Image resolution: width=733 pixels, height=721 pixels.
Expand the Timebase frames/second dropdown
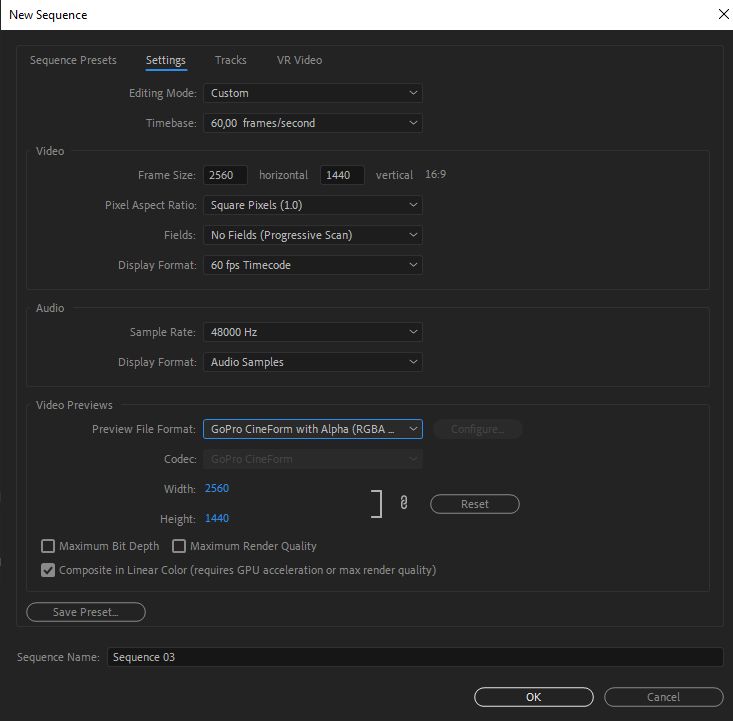point(312,123)
